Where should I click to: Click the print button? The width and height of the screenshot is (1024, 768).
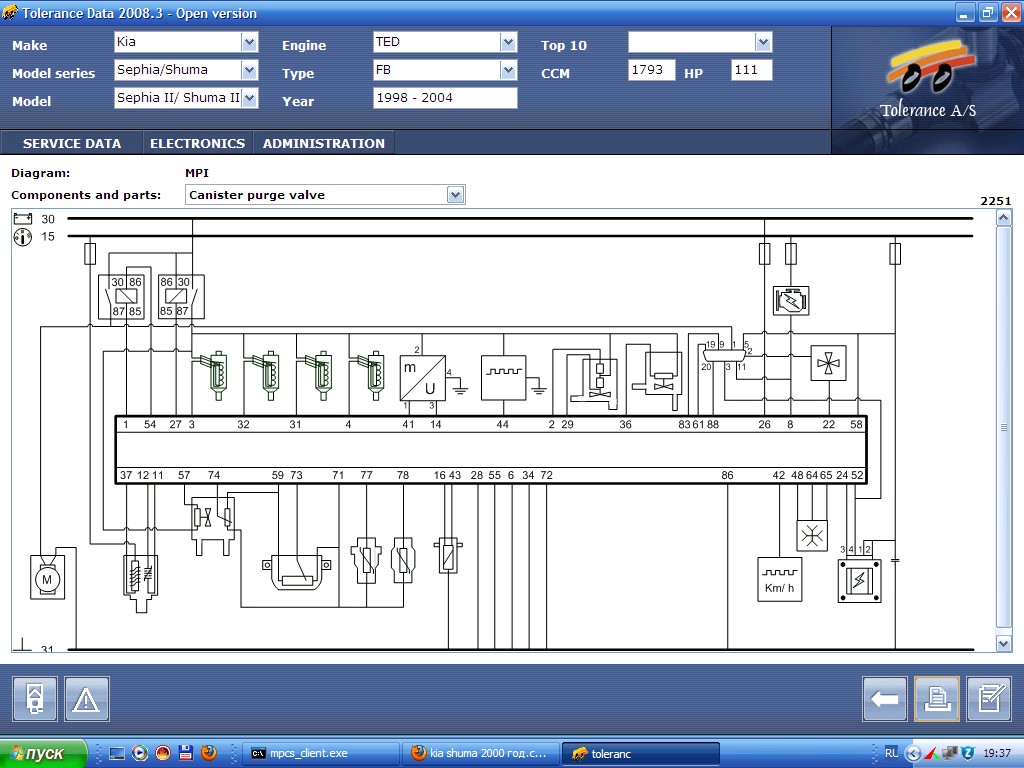tap(936, 699)
